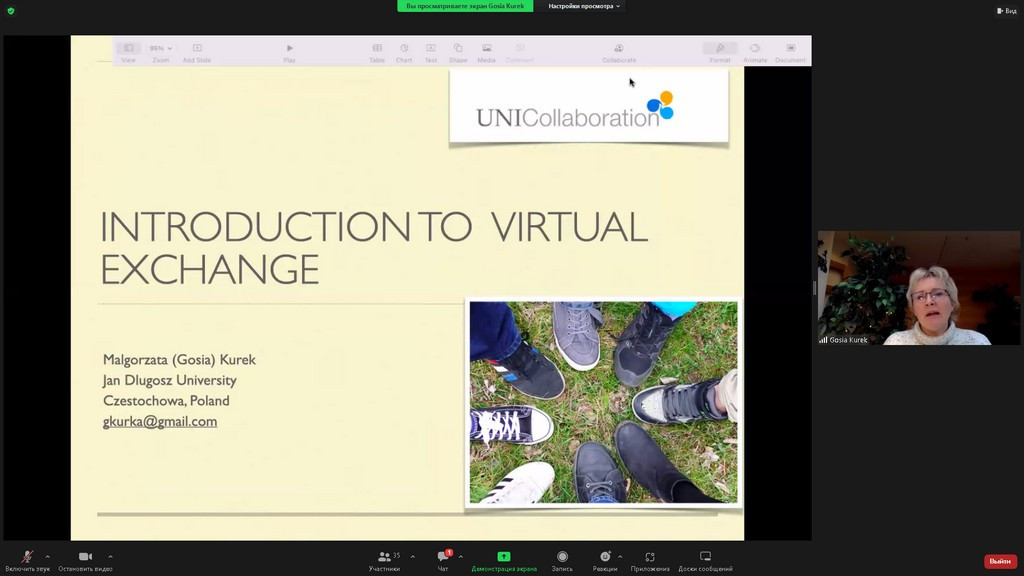
Task: Open the Чат chat panel
Action: [443, 558]
